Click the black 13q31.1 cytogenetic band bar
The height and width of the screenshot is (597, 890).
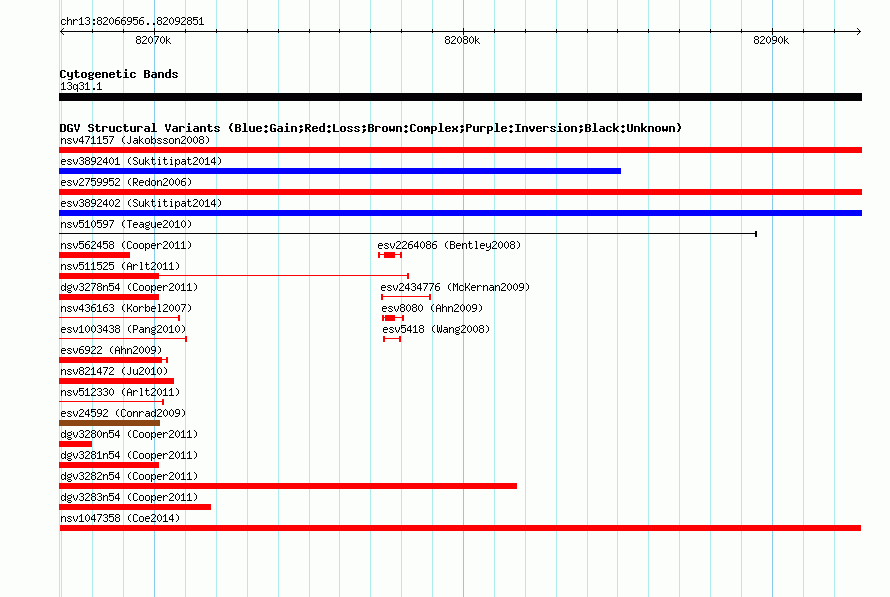click(460, 97)
